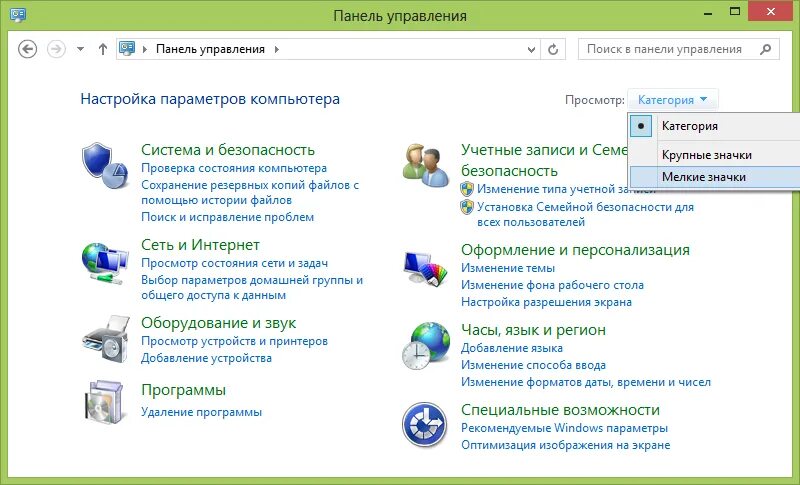The width and height of the screenshot is (800, 485).
Task: Click Рекомендуемые Windows параметры link
Action: [564, 428]
